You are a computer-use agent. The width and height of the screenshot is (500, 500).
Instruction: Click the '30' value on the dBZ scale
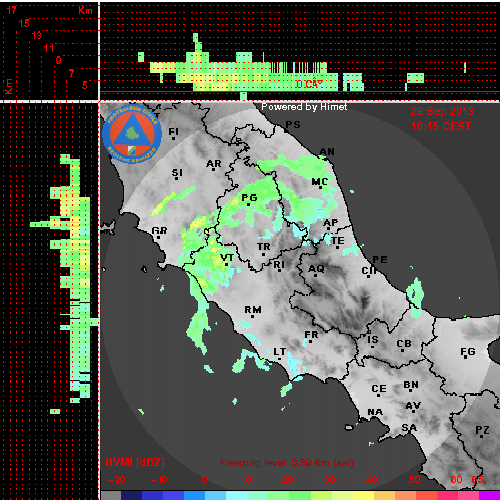[x=329, y=480]
